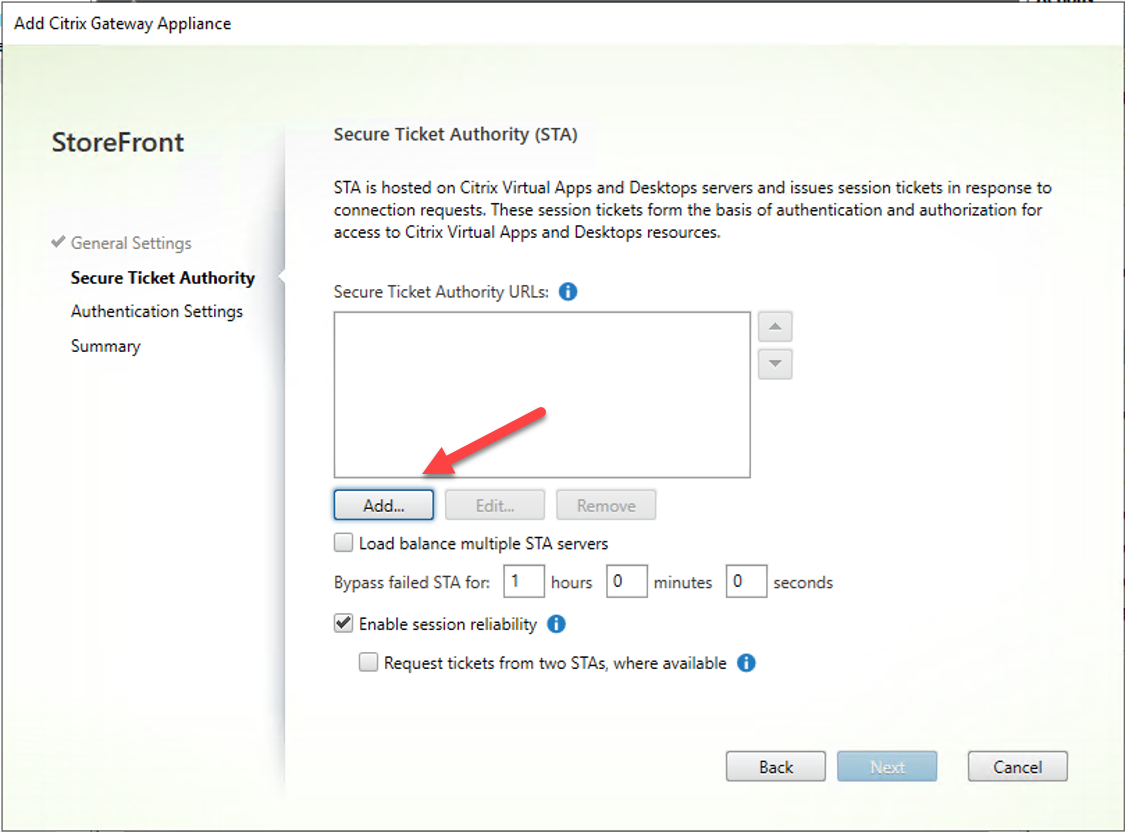Go Back to the previous wizard page
1125x832 pixels.
coord(776,767)
